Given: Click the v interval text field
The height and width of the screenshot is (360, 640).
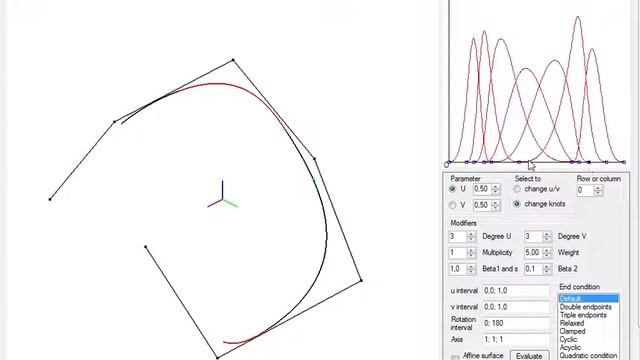Looking at the screenshot, I should click(516, 307).
